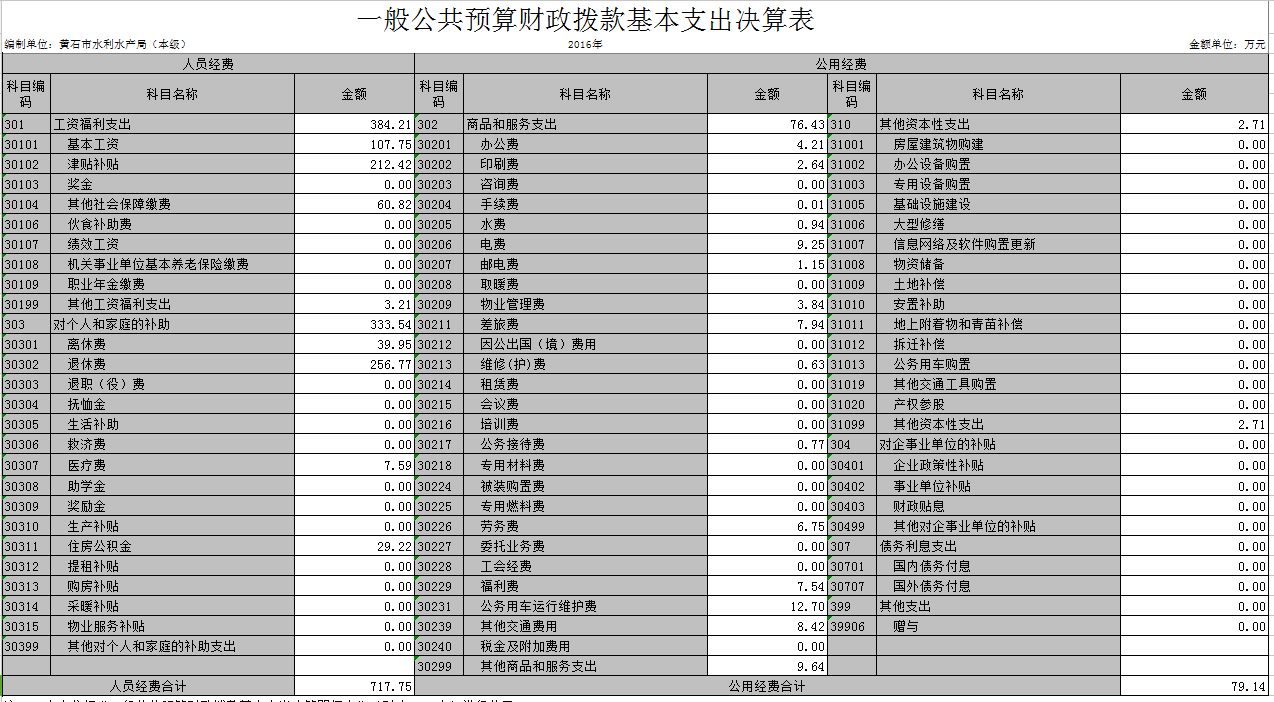
Task: Select the 因公出国（境）费用 cell
Action: pos(586,345)
